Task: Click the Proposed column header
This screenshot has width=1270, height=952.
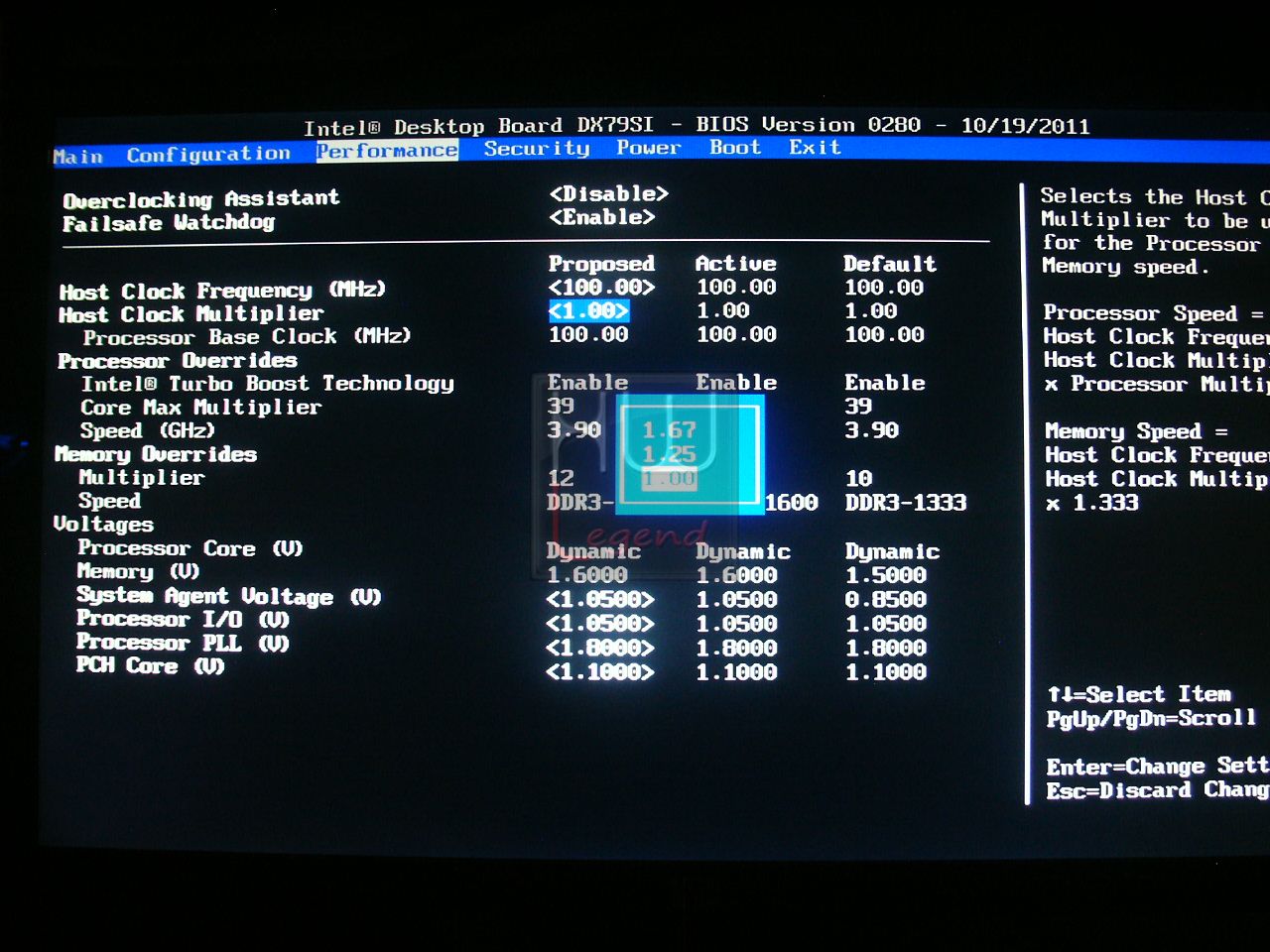Action: 601,264
